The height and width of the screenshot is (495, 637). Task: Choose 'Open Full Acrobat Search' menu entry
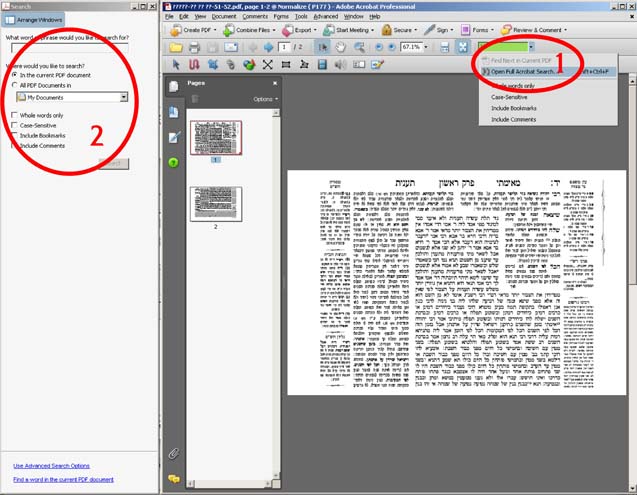pos(548,72)
